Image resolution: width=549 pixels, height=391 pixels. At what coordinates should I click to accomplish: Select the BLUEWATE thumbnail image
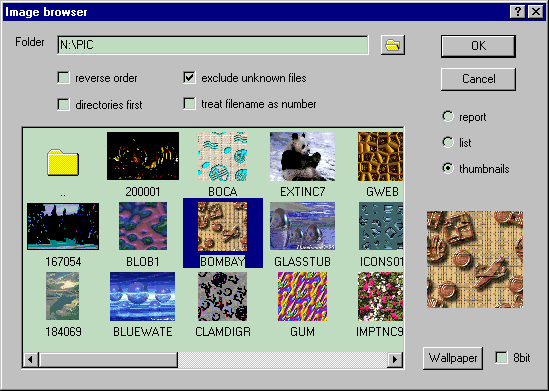[x=143, y=296]
